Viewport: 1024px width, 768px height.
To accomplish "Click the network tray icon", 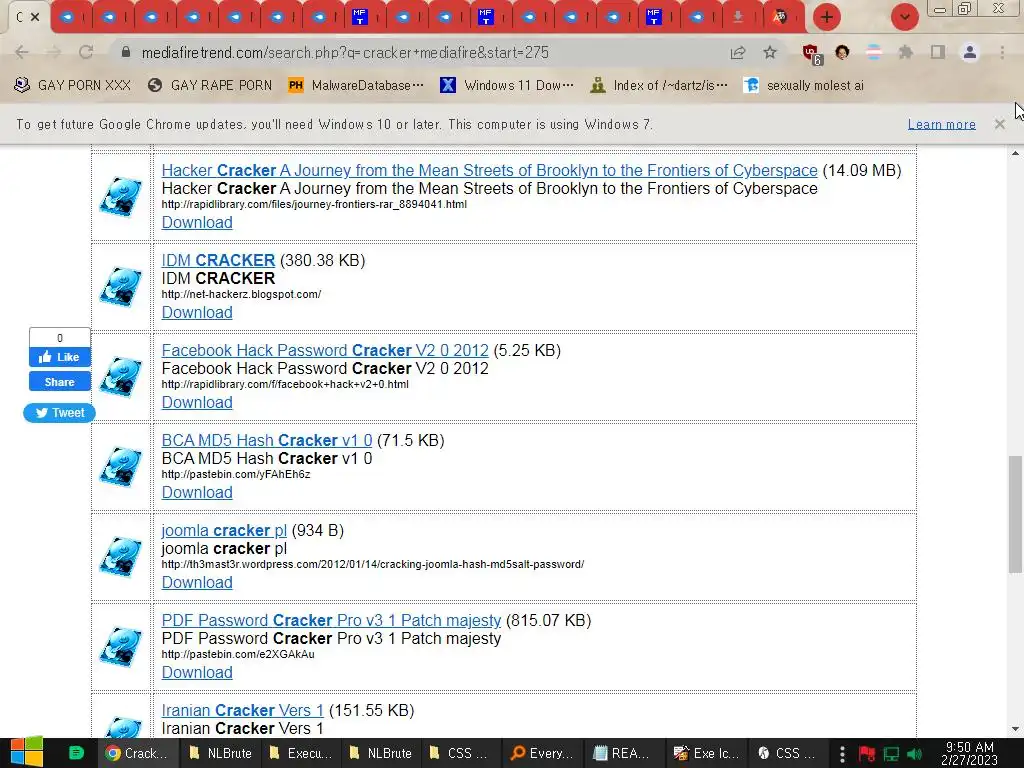I will click(891, 754).
